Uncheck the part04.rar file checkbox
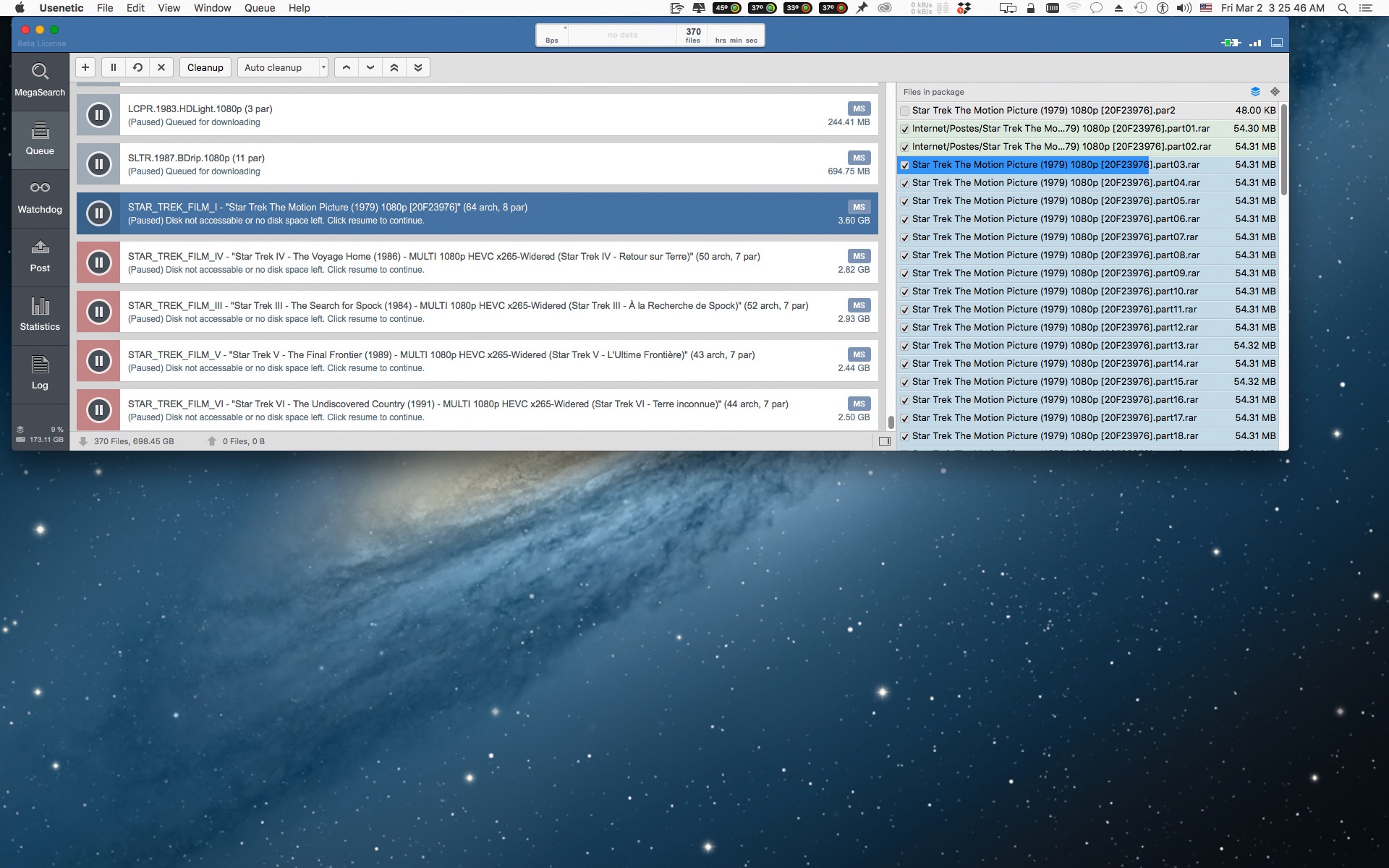 coord(904,183)
